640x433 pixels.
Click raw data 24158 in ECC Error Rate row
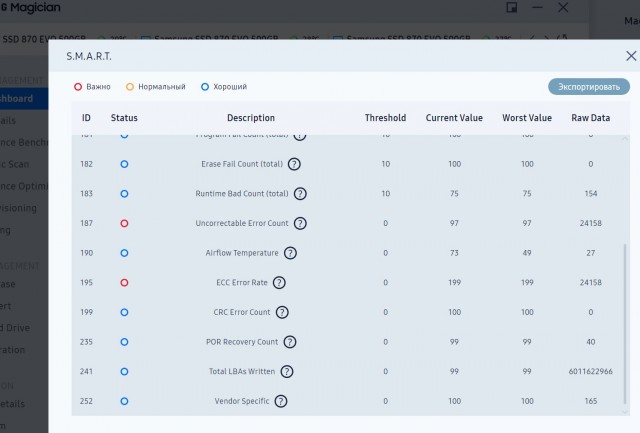point(591,283)
